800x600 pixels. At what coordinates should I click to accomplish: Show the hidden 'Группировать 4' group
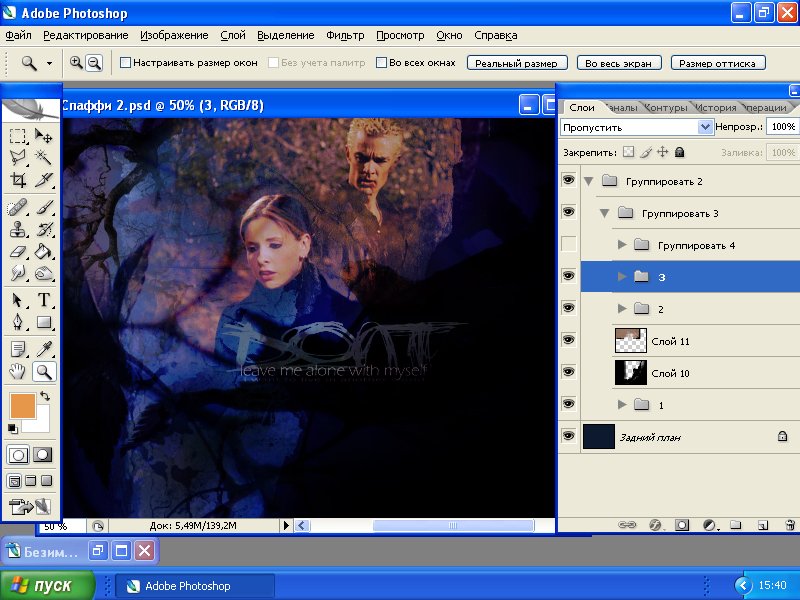(569, 245)
